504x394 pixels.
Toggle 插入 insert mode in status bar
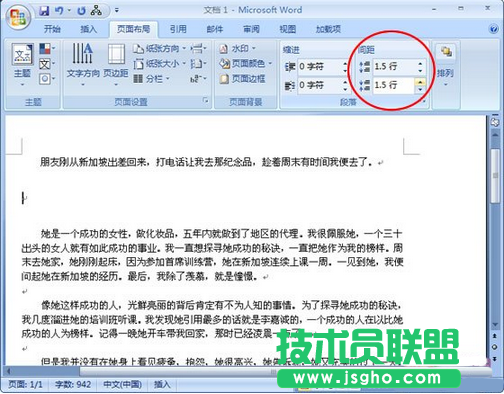coord(162,385)
